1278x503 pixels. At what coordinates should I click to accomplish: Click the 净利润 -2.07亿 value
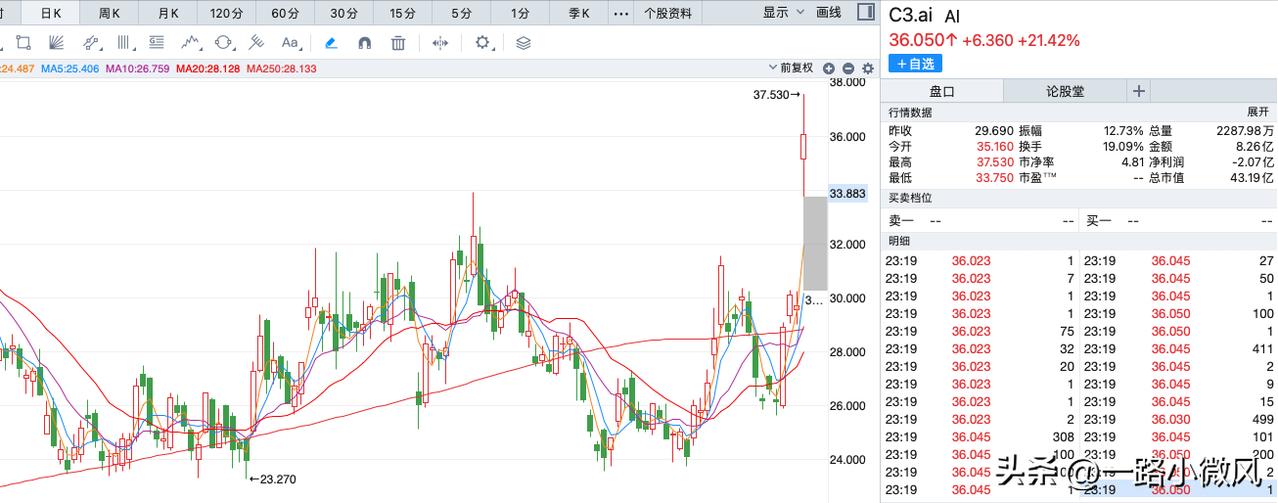click(1255, 162)
